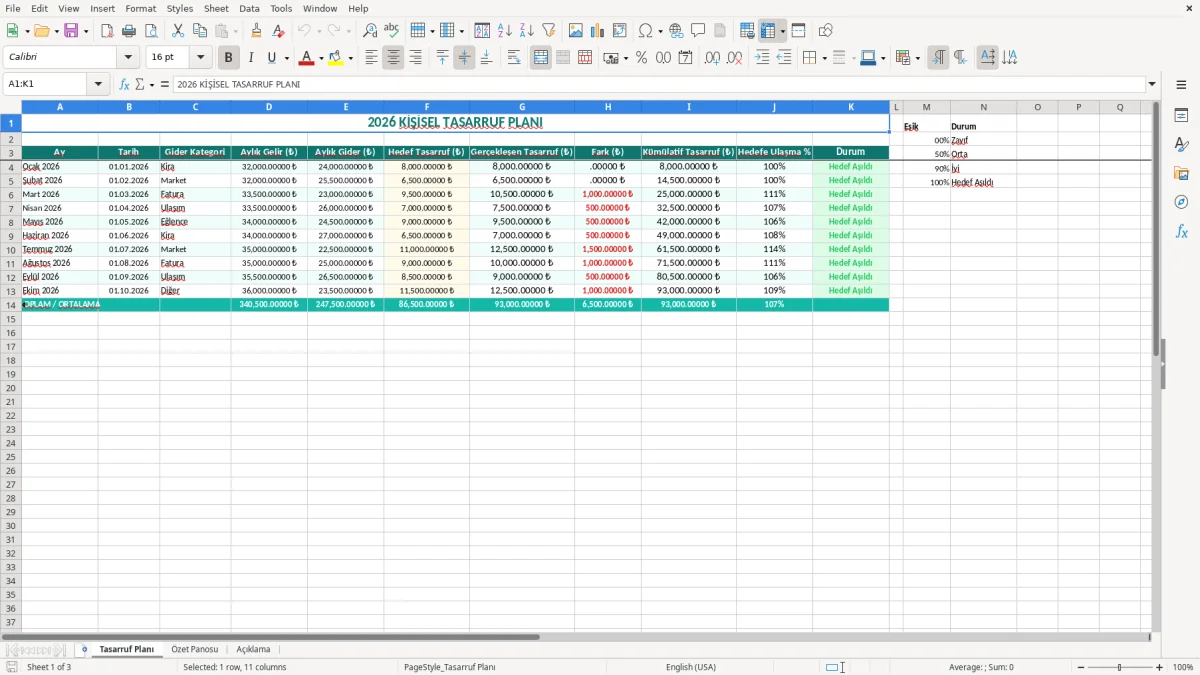Open the Styles menu
This screenshot has height=675, width=1200.
[x=180, y=8]
